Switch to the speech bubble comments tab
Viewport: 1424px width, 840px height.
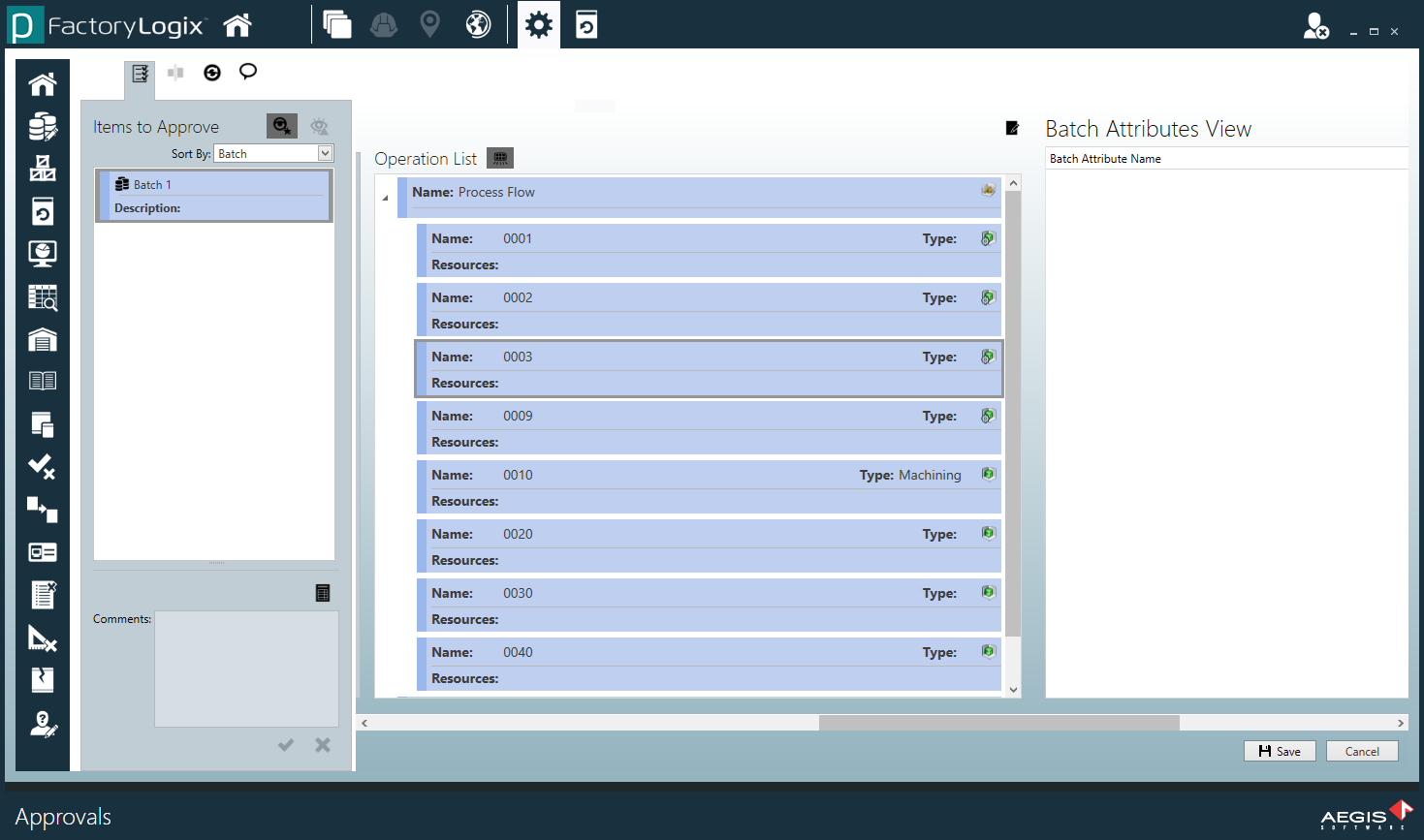coord(247,71)
